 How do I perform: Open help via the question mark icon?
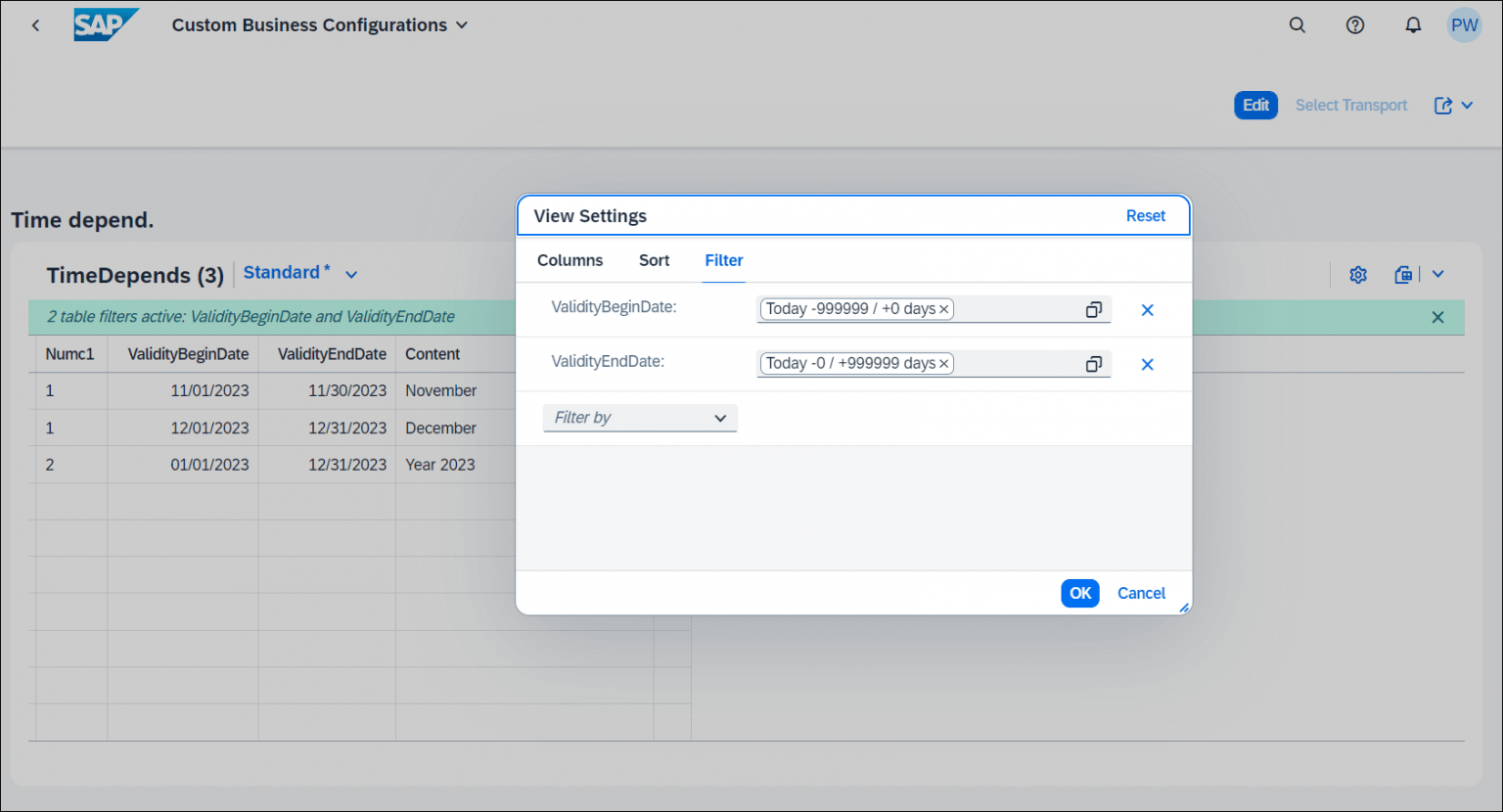pos(1354,24)
